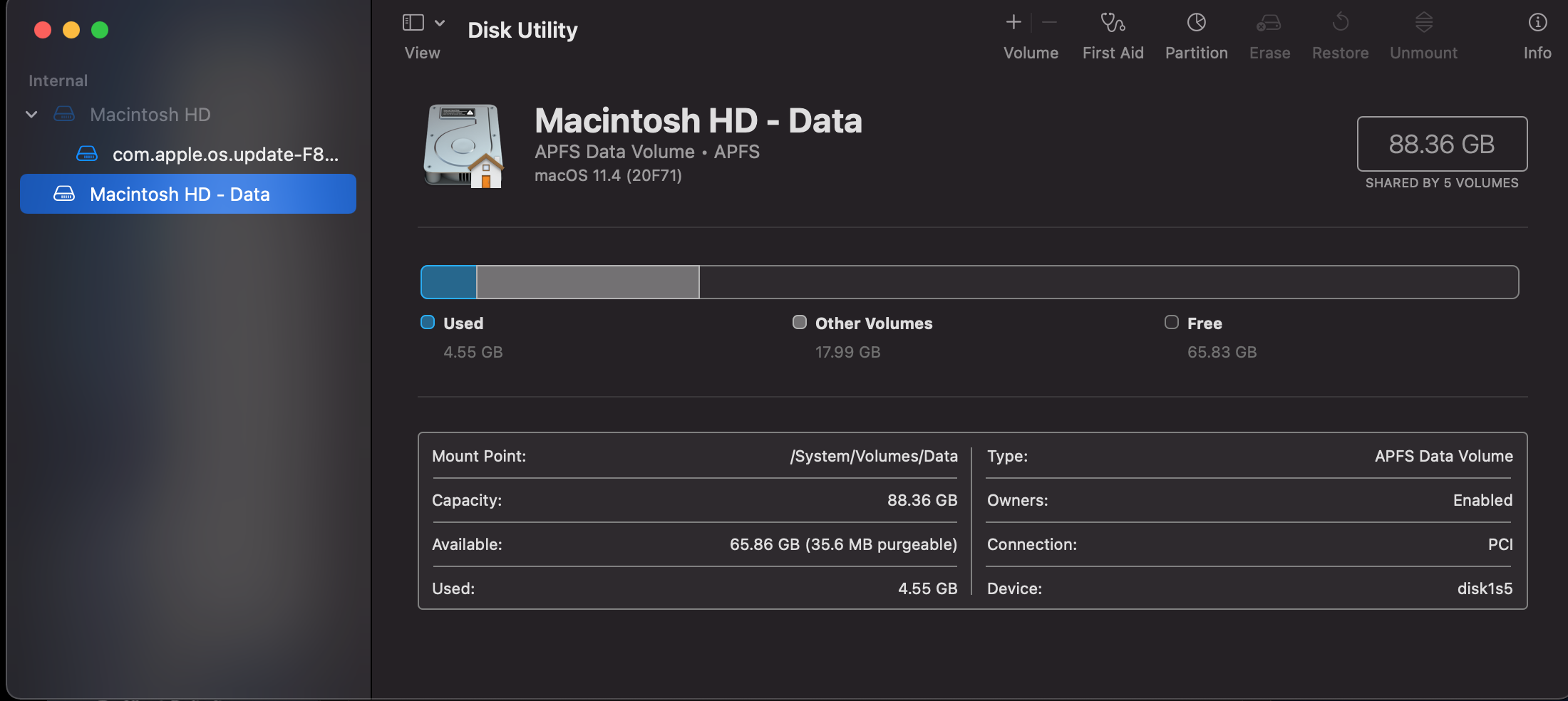Image resolution: width=1568 pixels, height=701 pixels.
Task: Select Macintosh HD - Data volume
Action: pyautogui.click(x=180, y=194)
